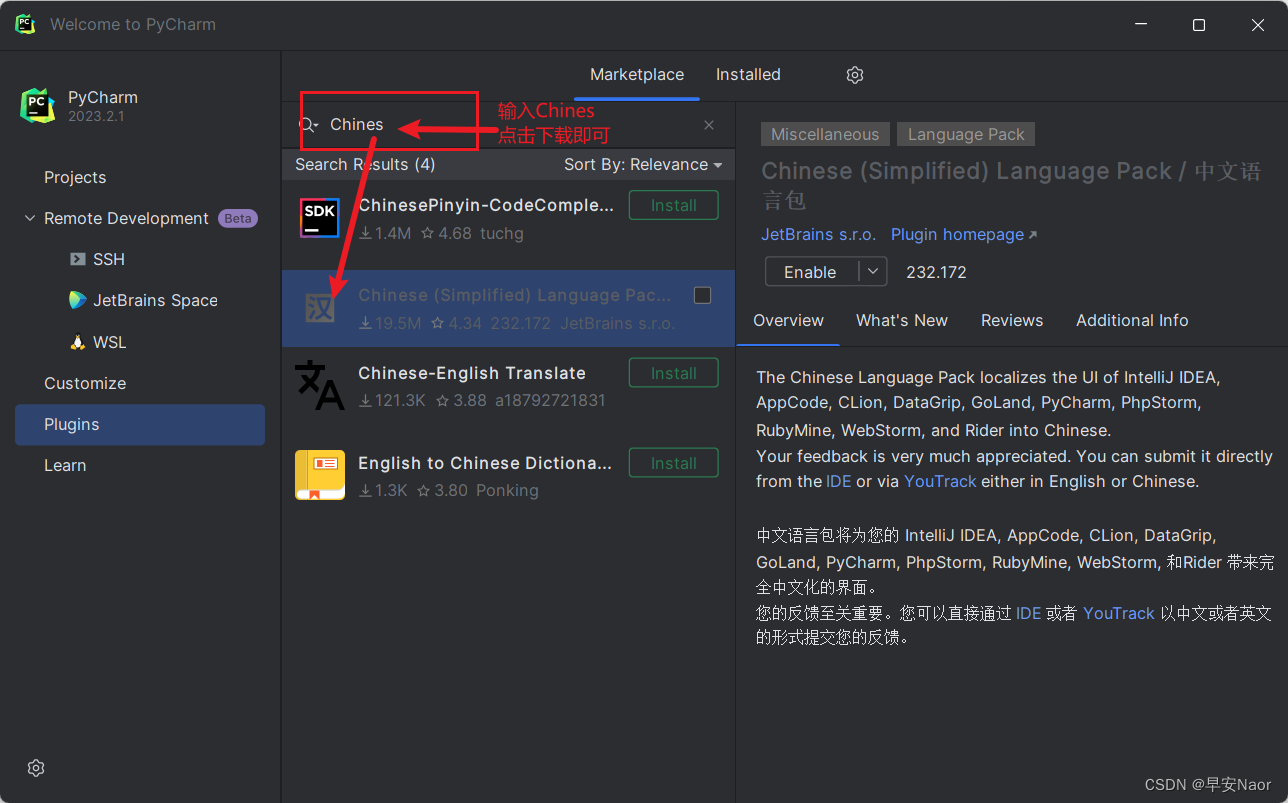The width and height of the screenshot is (1288, 803).
Task: Click the Enable button
Action: [x=811, y=271]
